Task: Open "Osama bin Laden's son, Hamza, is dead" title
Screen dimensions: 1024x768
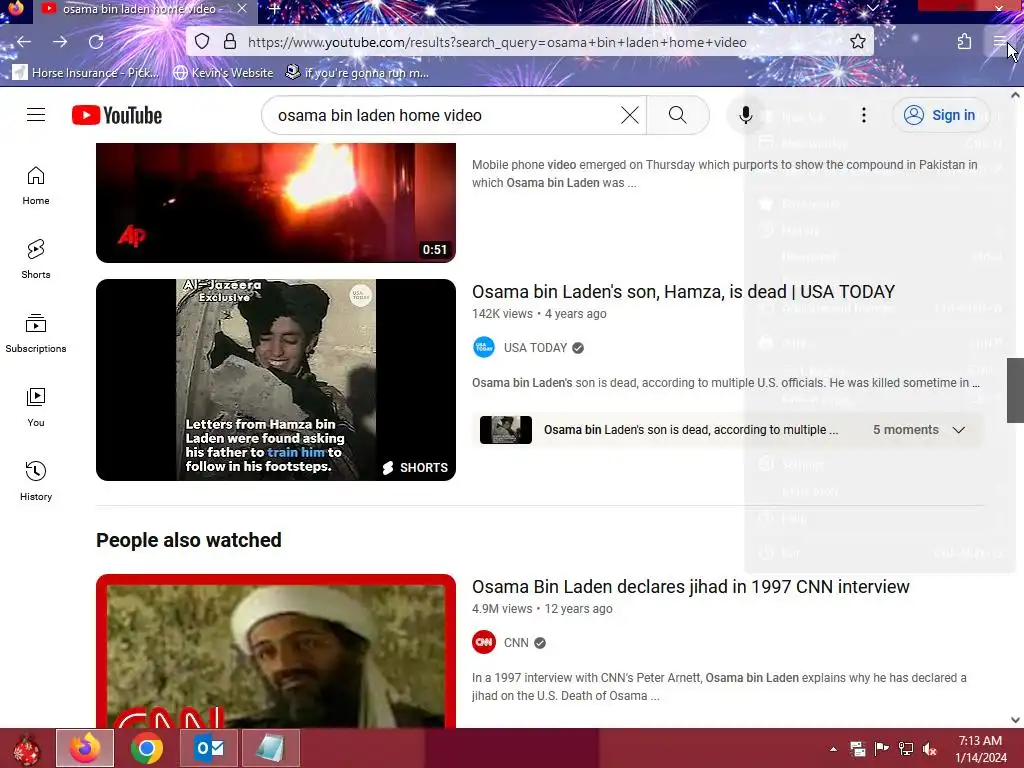Action: 683,291
